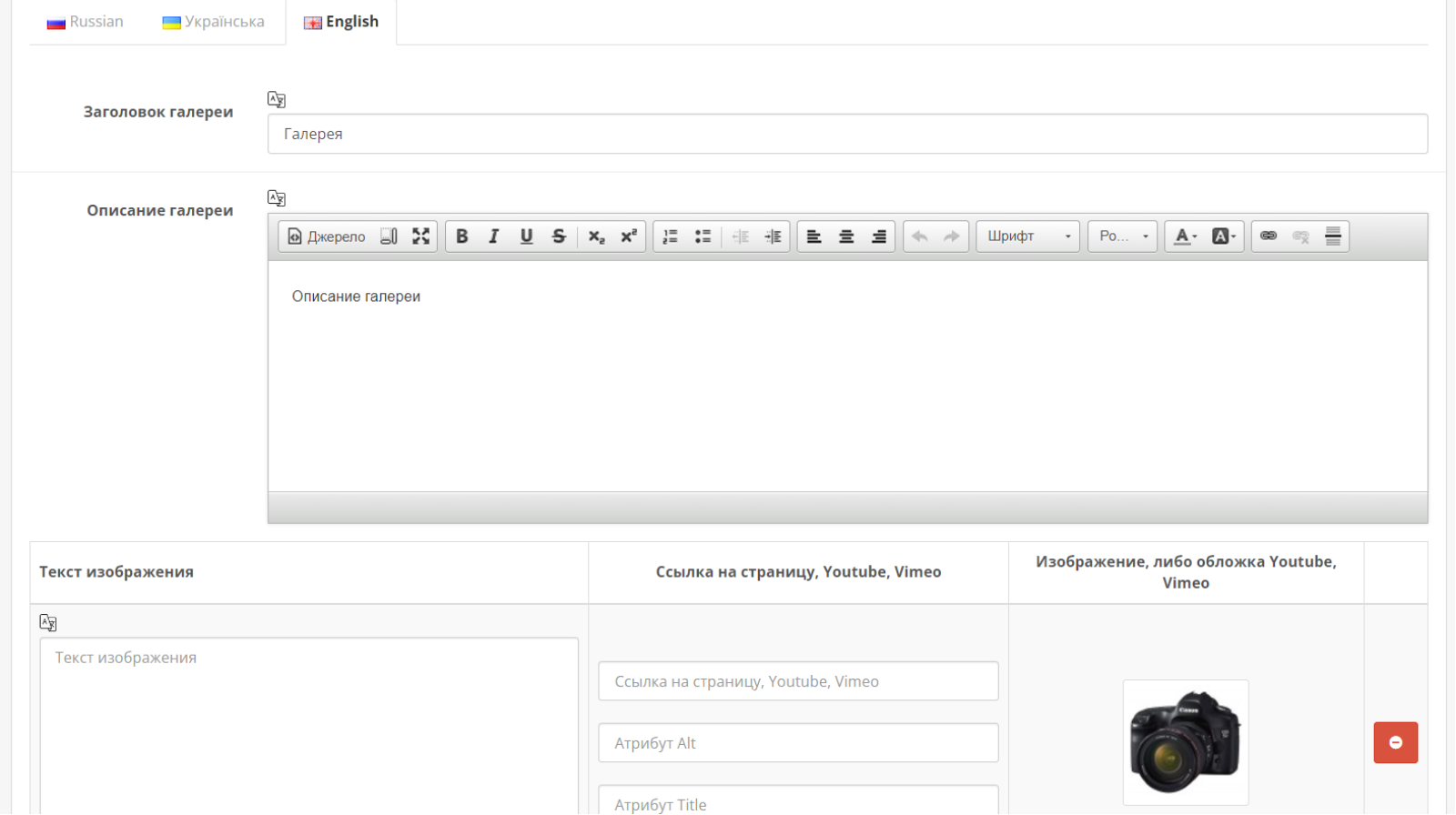Click the Заголовок галереи label

(158, 112)
